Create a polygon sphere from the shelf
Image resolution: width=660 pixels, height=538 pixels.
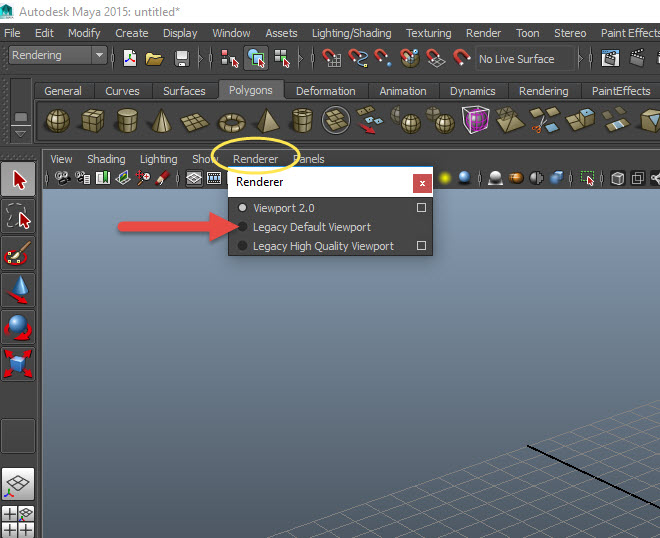click(58, 121)
